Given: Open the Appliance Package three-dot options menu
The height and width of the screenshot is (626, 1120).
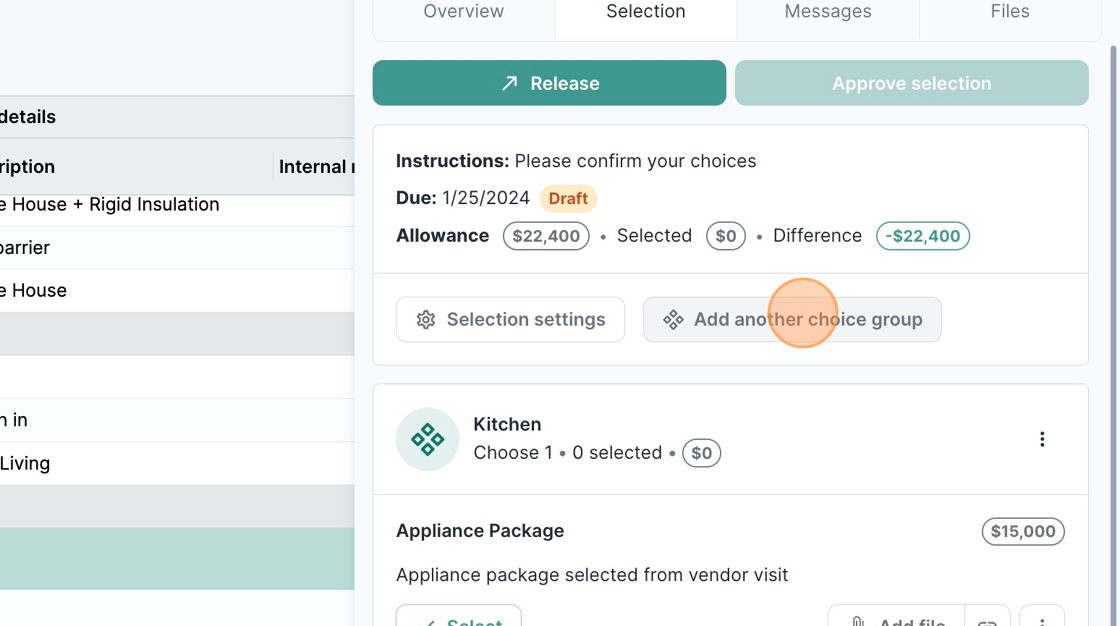Looking at the screenshot, I should 1042,619.
